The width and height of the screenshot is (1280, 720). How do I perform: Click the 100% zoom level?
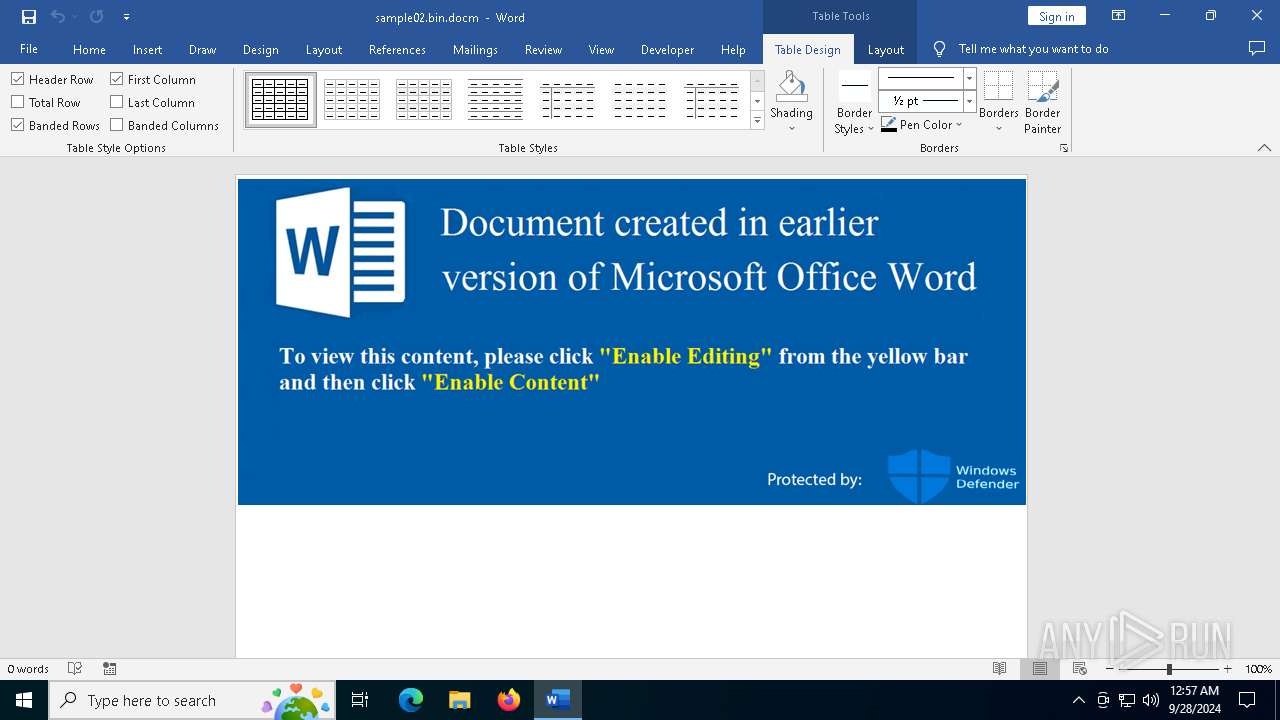[x=1258, y=669]
